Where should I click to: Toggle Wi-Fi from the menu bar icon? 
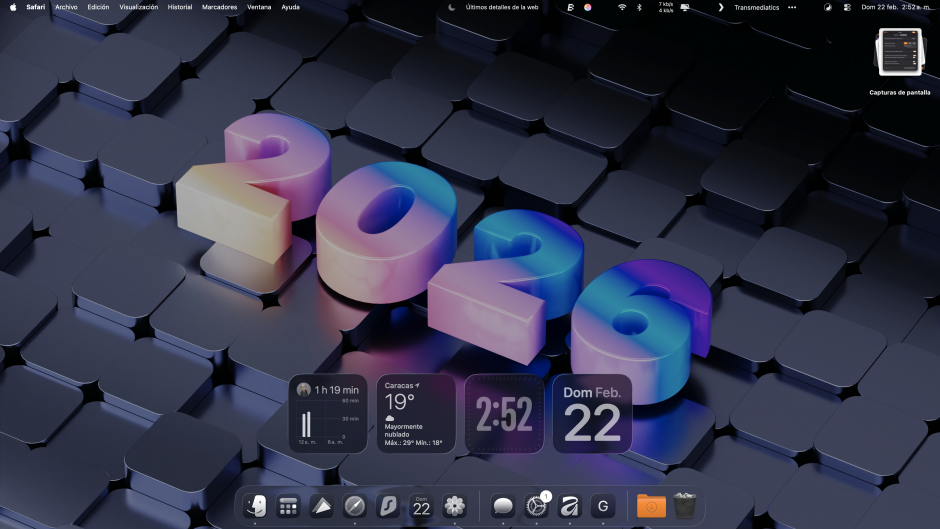point(621,7)
